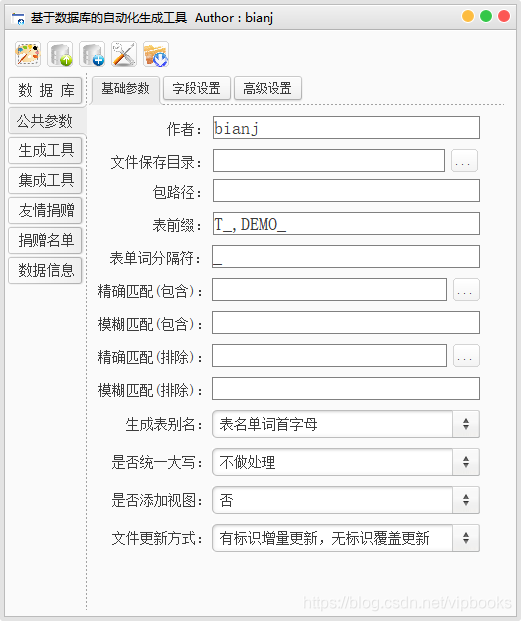Select the 友情捐赠 sidebar button
This screenshot has height=621, width=521.
(45, 210)
